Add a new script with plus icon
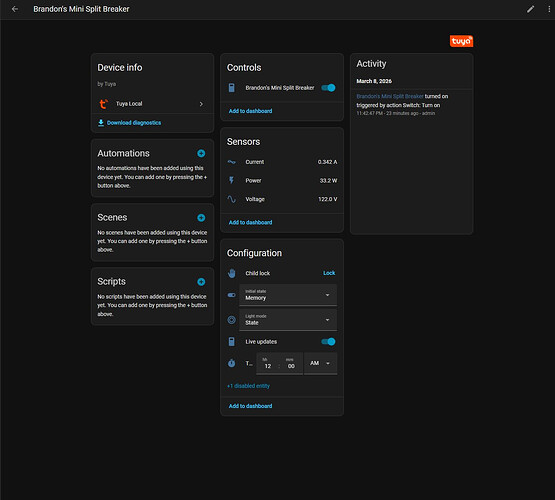The image size is (555, 500). 201,282
